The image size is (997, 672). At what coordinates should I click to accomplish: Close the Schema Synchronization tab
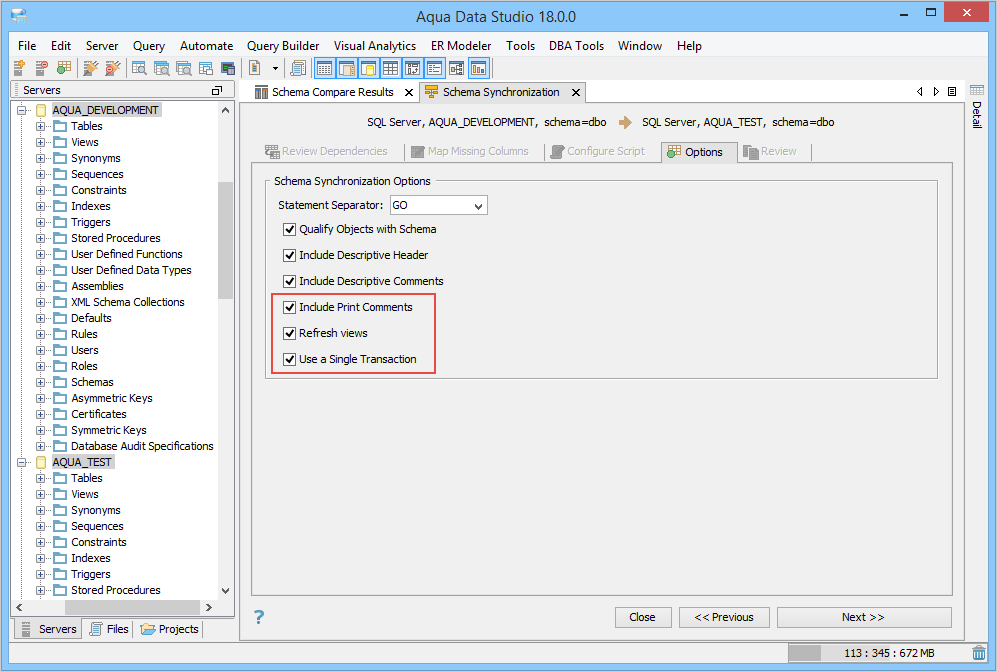point(575,92)
